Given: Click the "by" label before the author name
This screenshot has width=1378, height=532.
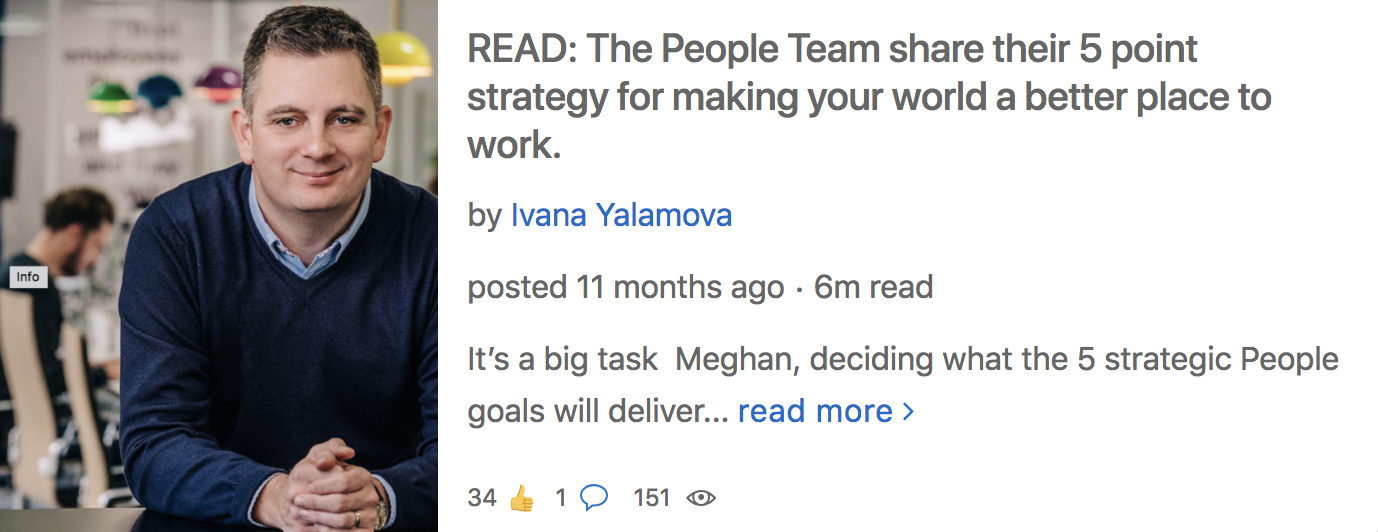Looking at the screenshot, I should [485, 215].
